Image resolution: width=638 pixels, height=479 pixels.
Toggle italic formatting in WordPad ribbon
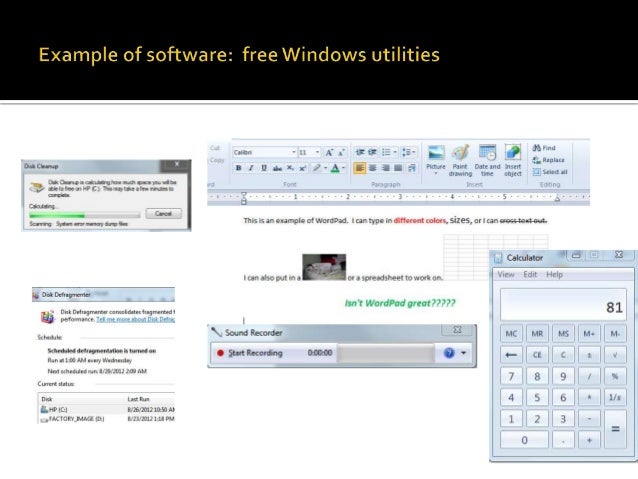(251, 168)
